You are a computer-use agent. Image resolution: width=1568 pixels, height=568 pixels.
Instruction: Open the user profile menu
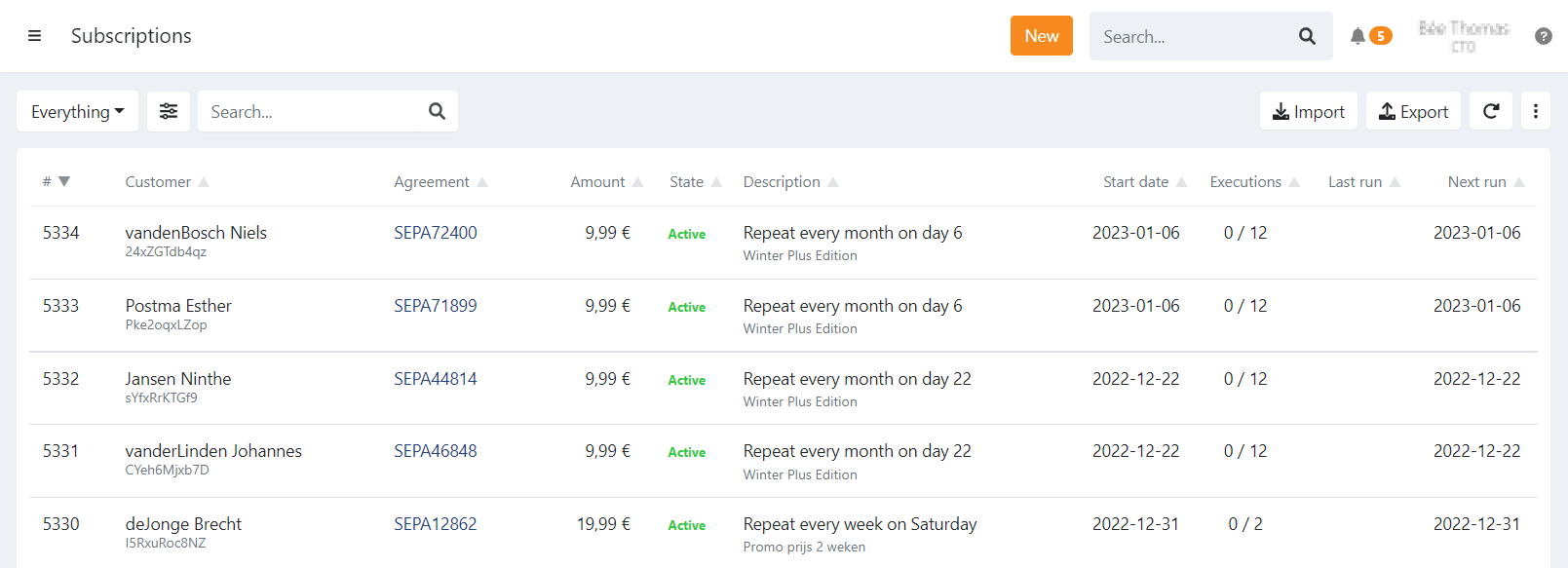(1463, 36)
